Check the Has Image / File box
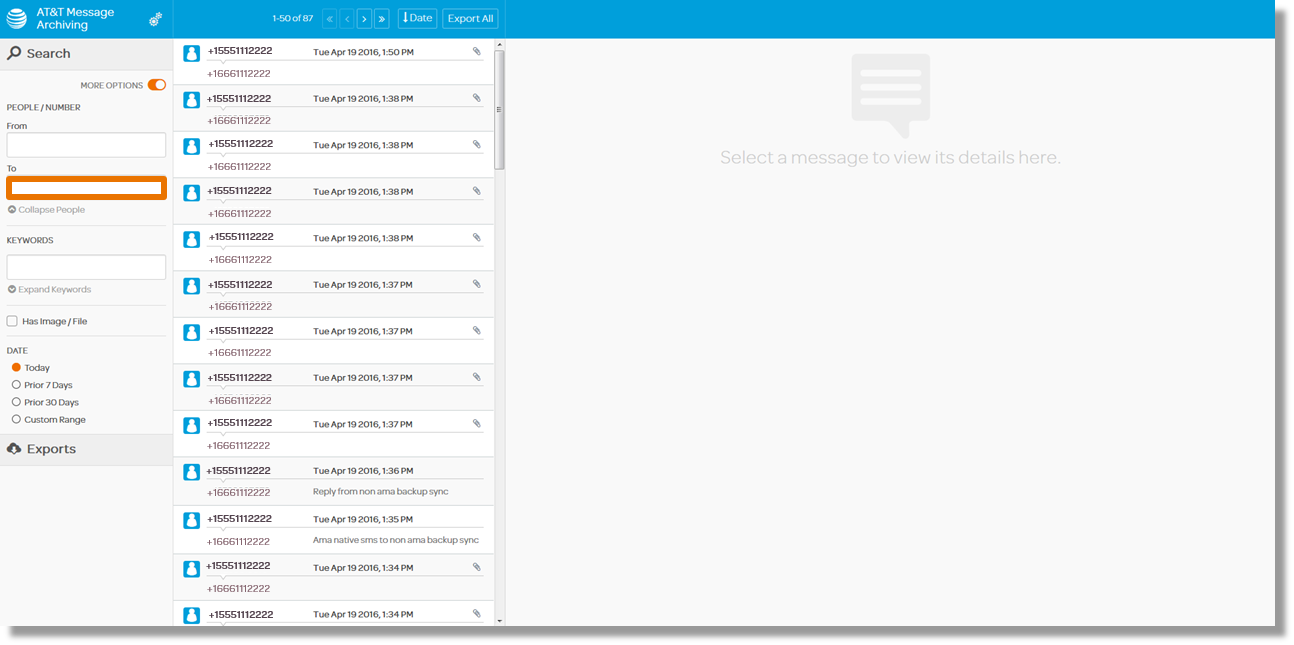Image resolution: width=1294 pixels, height=645 pixels. [12, 321]
